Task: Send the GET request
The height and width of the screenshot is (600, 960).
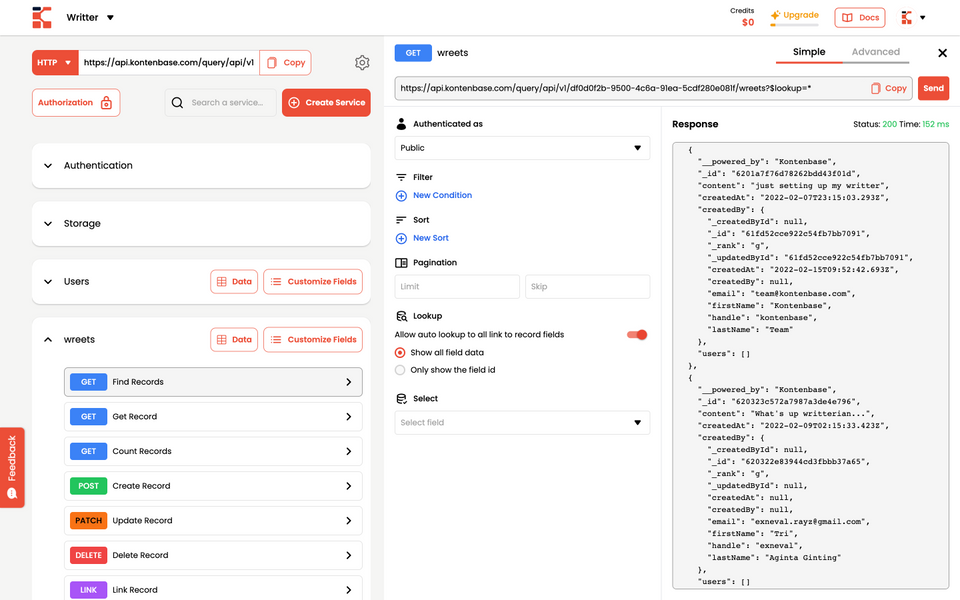Action: [x=933, y=88]
